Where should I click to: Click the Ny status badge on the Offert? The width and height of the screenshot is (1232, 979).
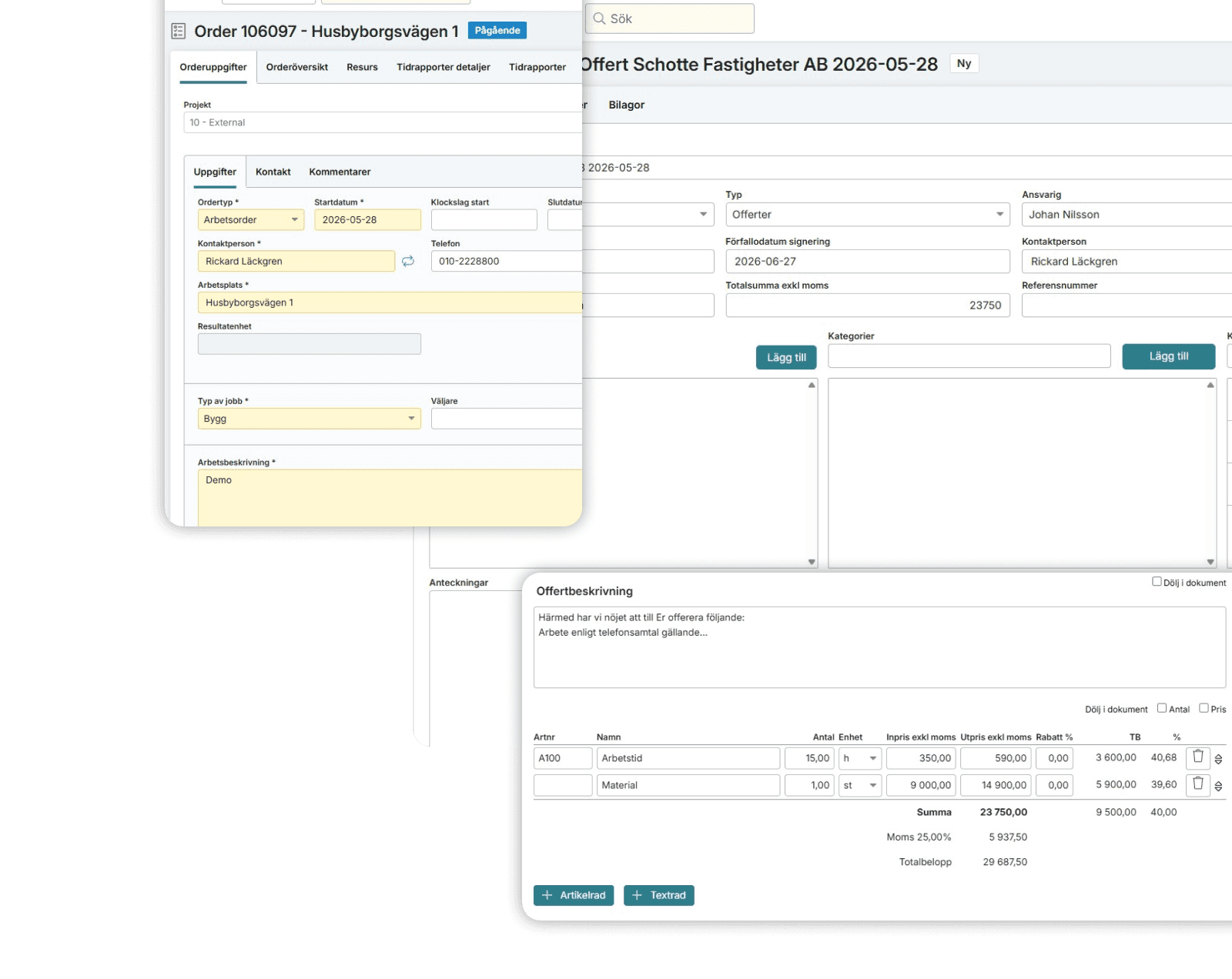point(964,64)
